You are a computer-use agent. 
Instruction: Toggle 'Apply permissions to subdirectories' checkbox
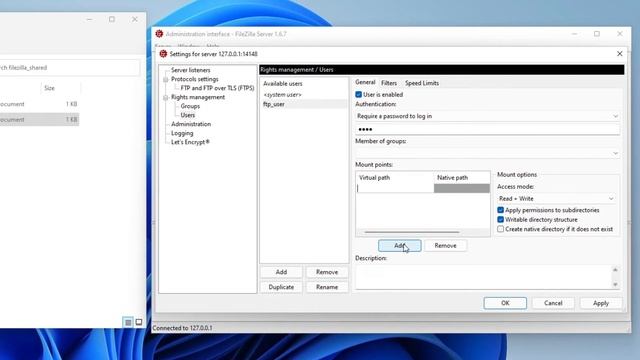click(x=500, y=210)
